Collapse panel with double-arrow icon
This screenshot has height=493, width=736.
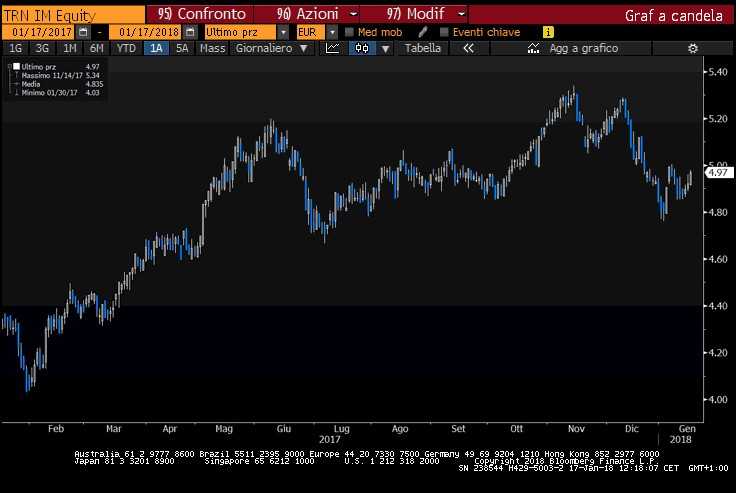pos(468,48)
